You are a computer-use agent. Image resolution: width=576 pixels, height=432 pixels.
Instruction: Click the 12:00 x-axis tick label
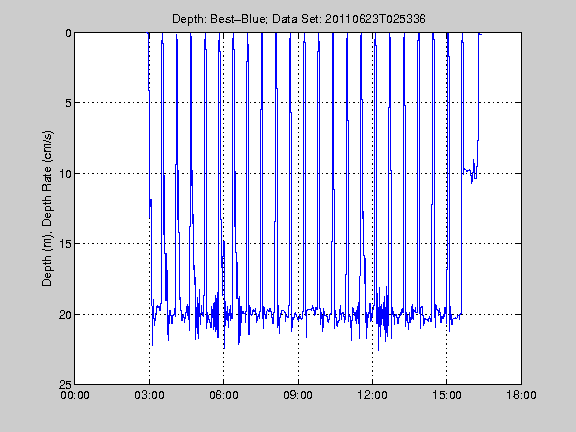(x=372, y=395)
